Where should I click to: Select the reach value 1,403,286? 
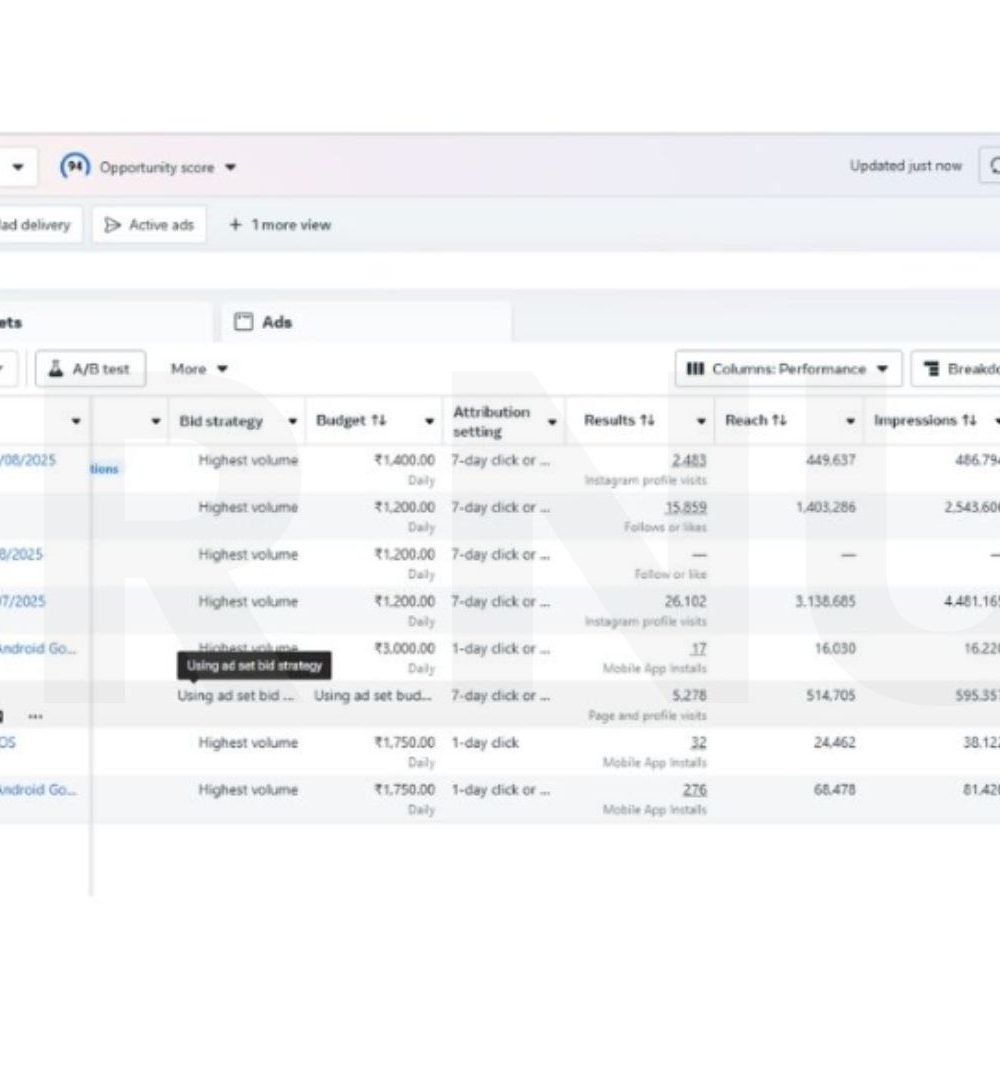pyautogui.click(x=826, y=508)
